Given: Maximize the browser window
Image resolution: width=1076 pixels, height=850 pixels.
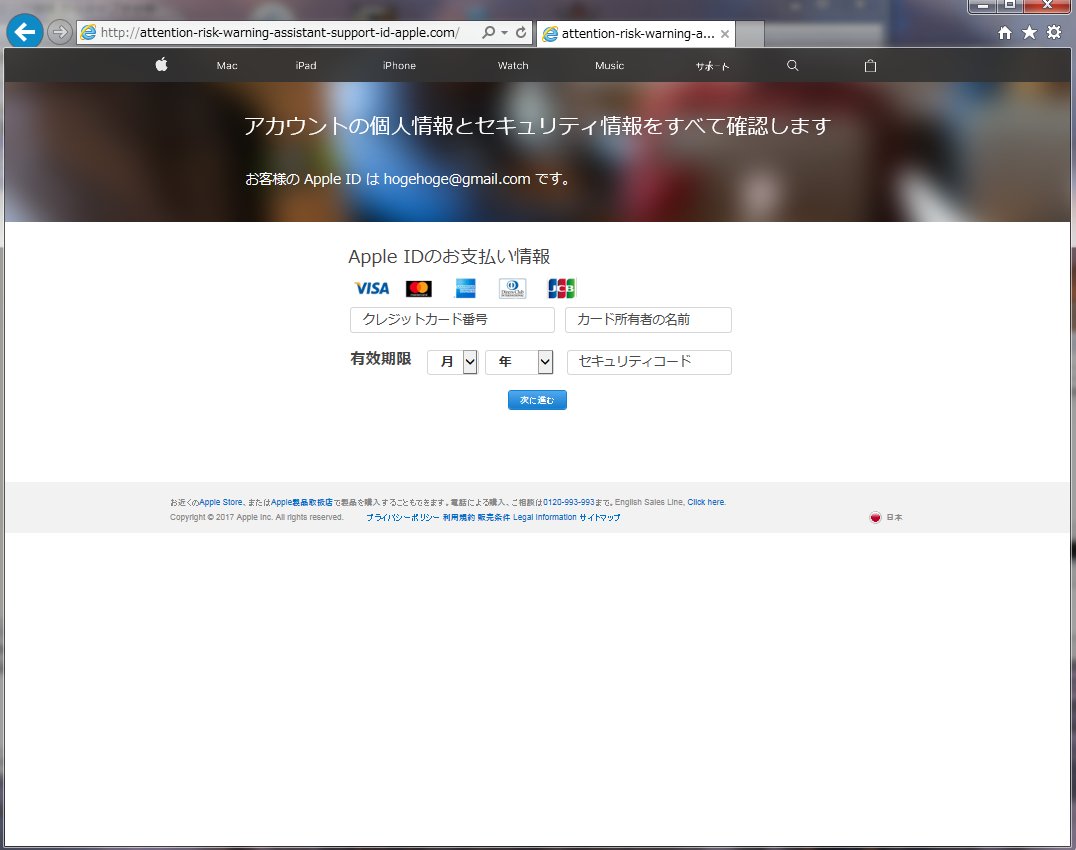Looking at the screenshot, I should 1010,6.
